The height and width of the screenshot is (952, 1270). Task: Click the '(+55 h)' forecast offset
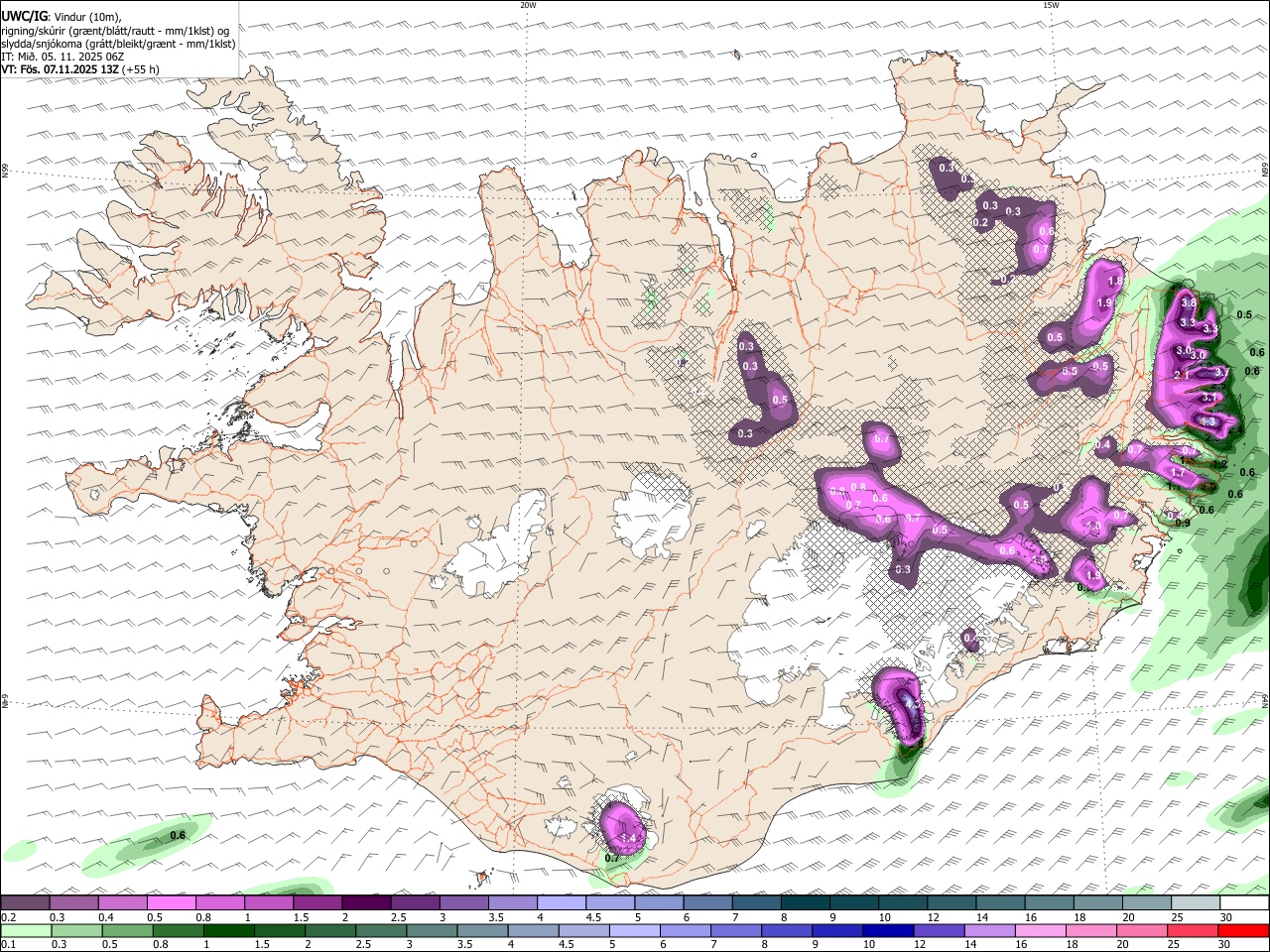point(140,69)
